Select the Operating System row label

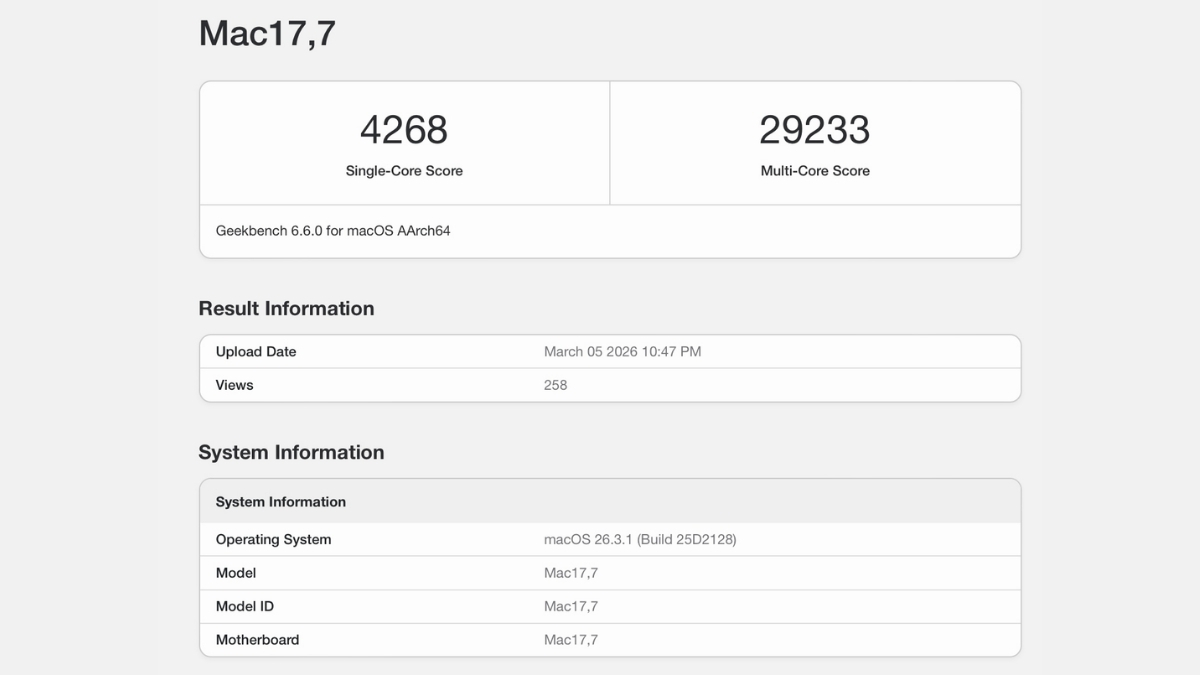pos(273,540)
